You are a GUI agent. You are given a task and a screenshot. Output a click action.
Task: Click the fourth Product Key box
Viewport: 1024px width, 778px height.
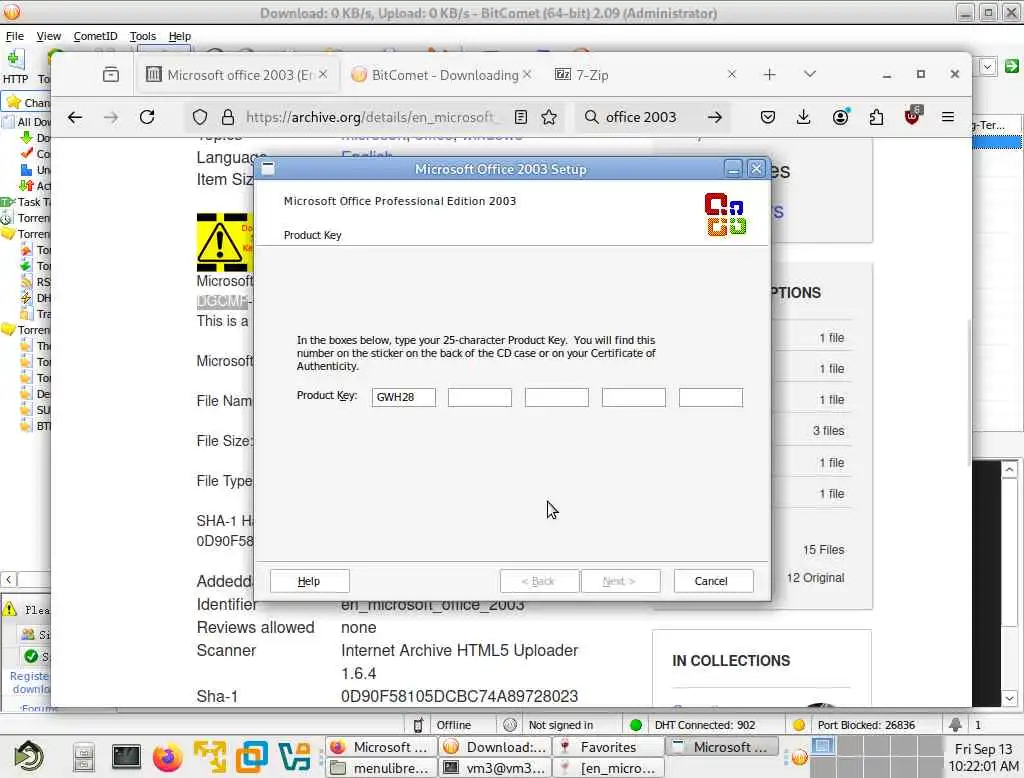pos(633,397)
